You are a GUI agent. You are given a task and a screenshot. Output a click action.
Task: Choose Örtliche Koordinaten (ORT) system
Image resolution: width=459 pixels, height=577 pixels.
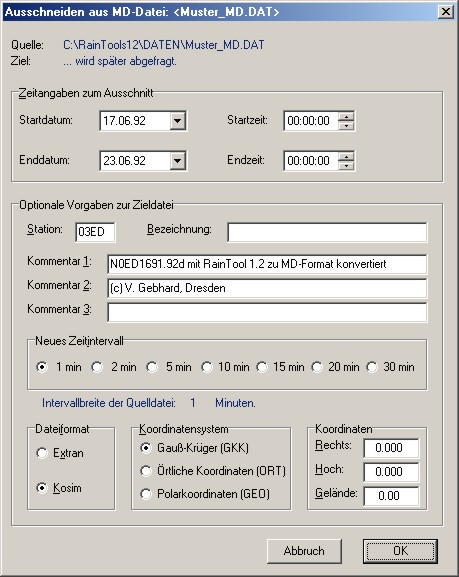click(x=146, y=471)
